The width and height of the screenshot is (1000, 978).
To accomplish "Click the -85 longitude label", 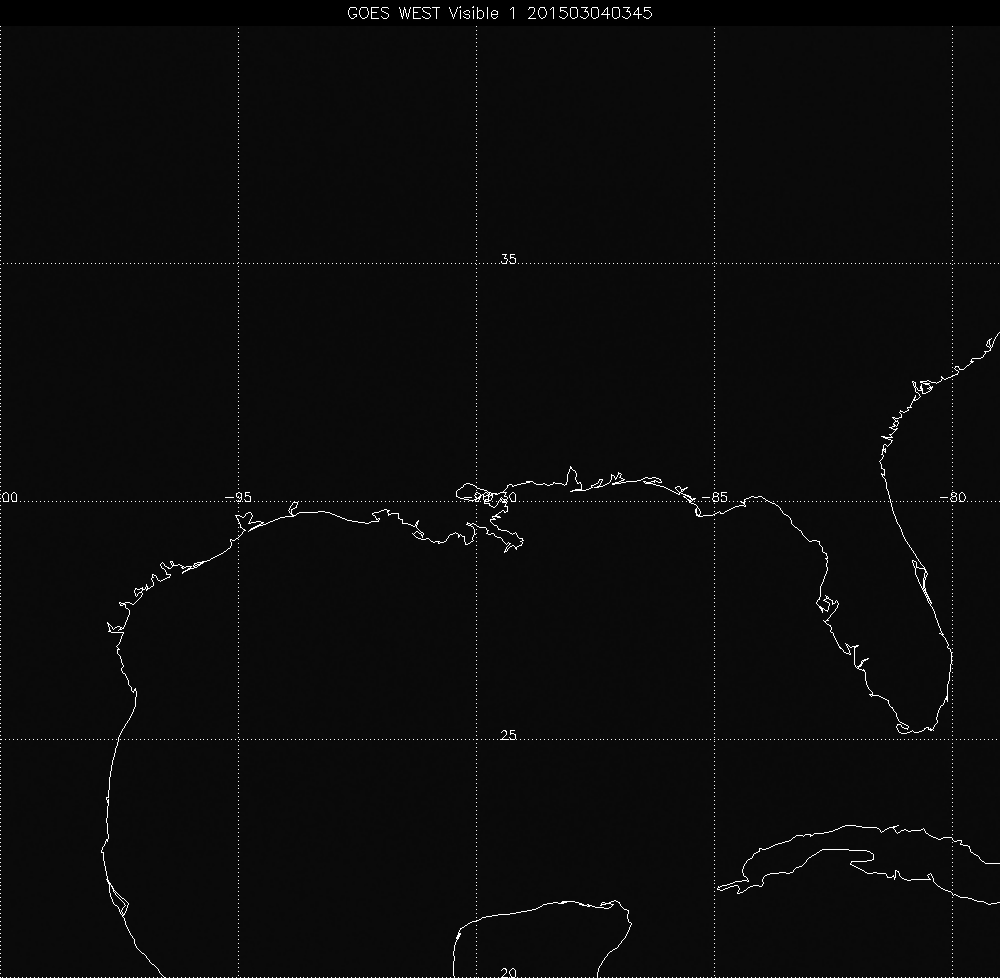I will (716, 497).
